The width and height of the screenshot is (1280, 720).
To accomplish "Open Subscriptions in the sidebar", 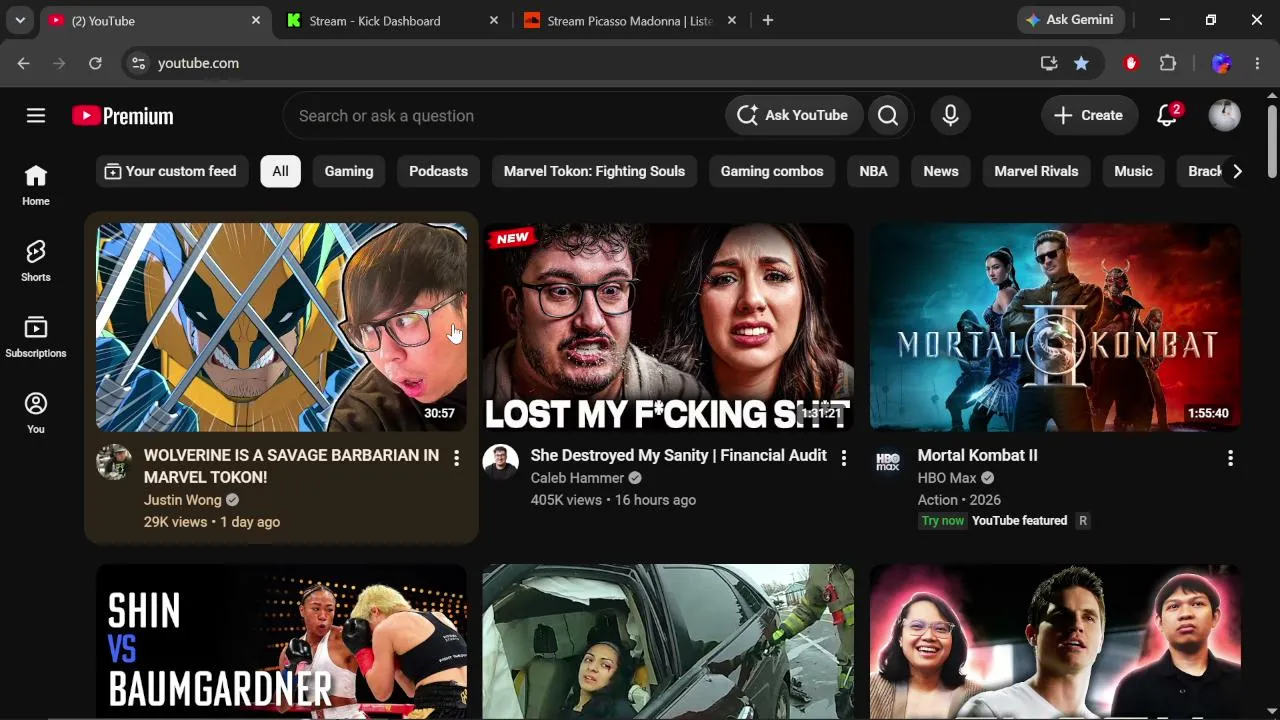I will (x=36, y=338).
